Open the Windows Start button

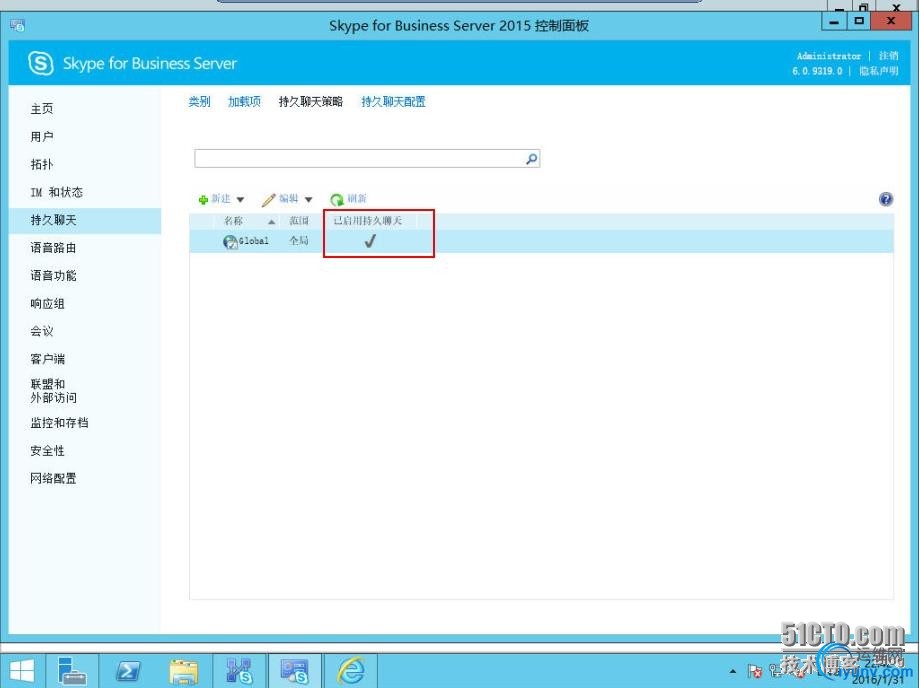pos(22,671)
